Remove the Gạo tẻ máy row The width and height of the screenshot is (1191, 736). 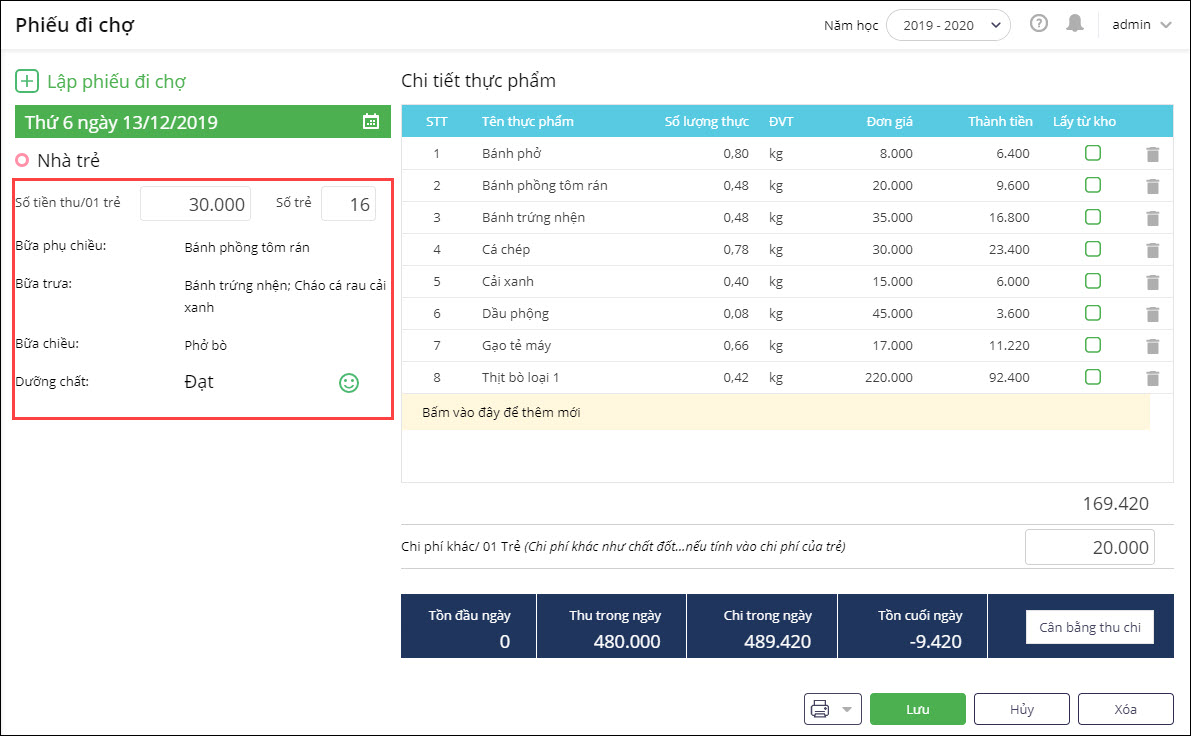point(1152,346)
